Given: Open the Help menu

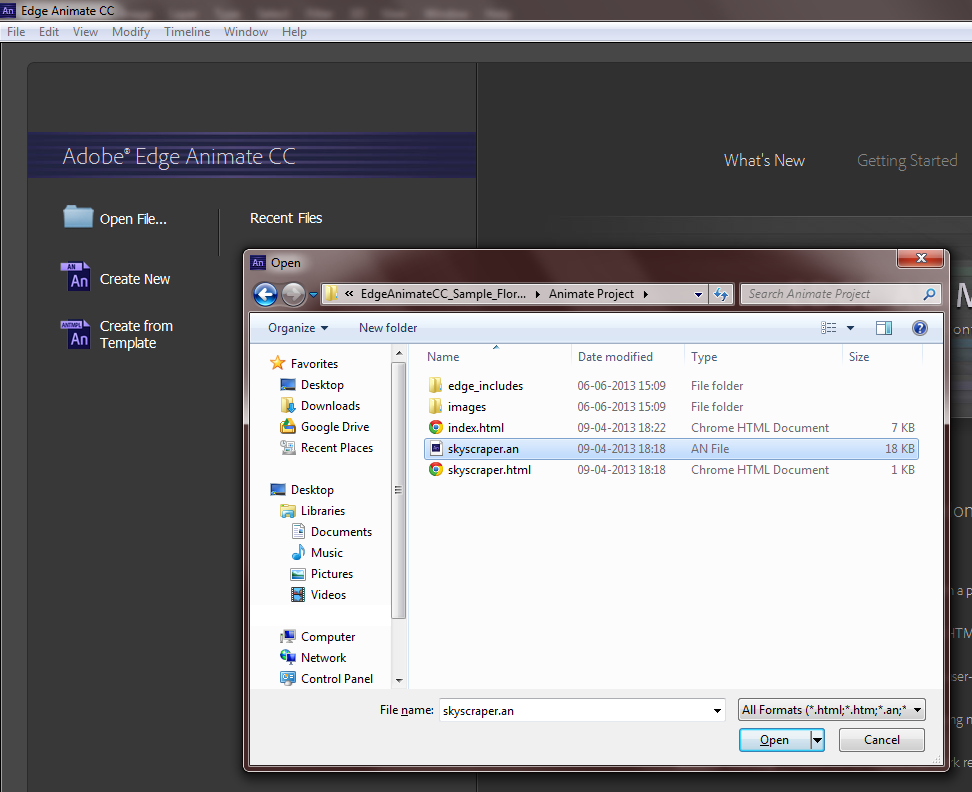Looking at the screenshot, I should coord(294,32).
